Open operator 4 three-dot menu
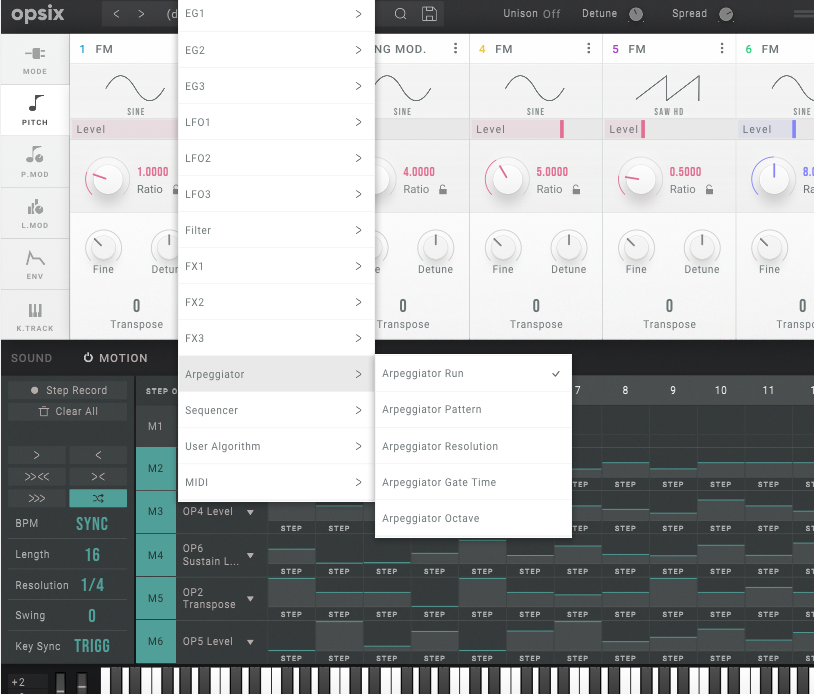 588,48
